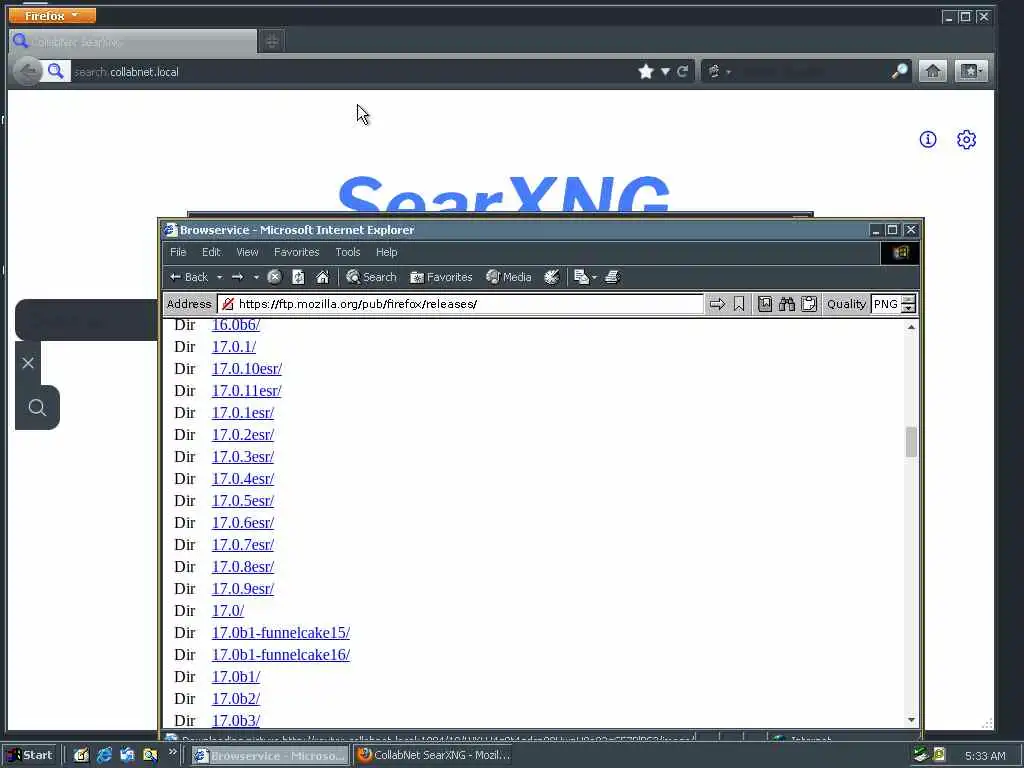Viewport: 1024px width, 768px height.
Task: Open the 17.0.9esr/ directory link
Action: point(243,588)
